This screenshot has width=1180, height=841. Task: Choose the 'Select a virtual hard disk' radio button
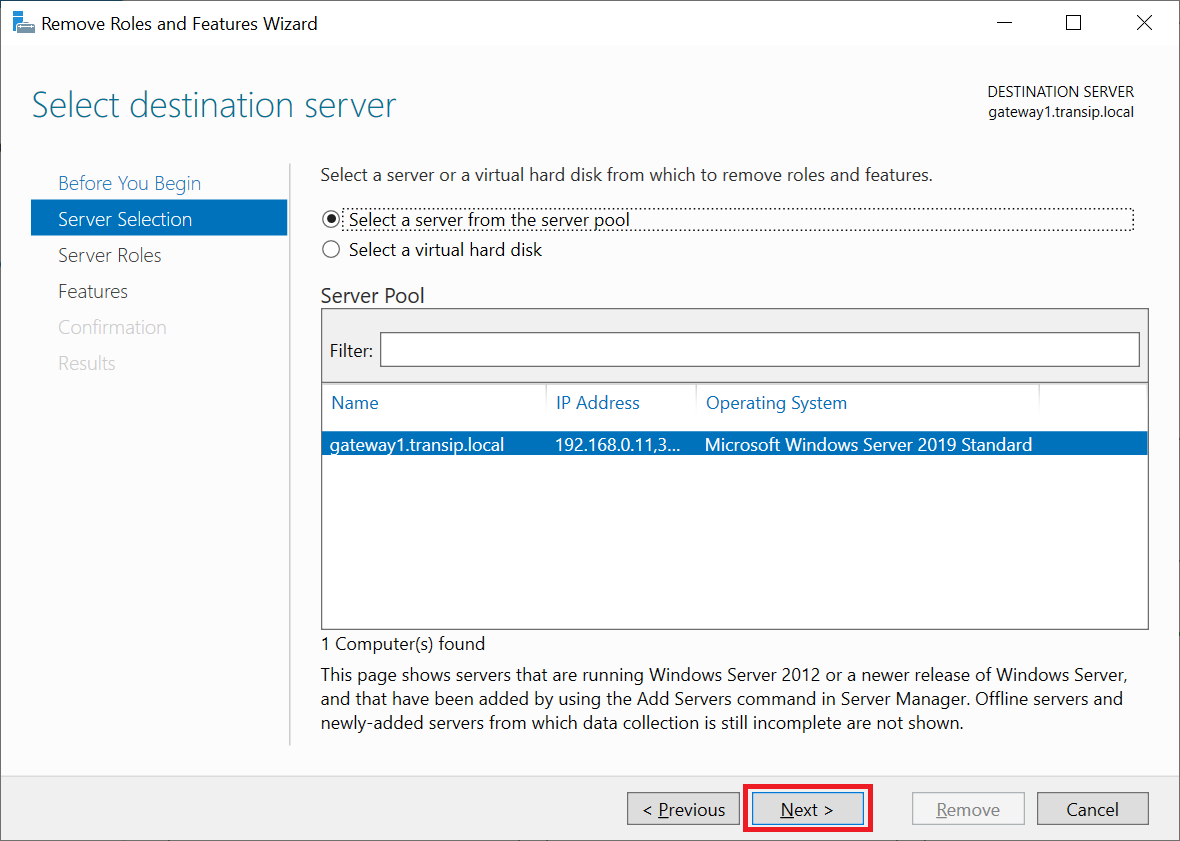click(332, 250)
